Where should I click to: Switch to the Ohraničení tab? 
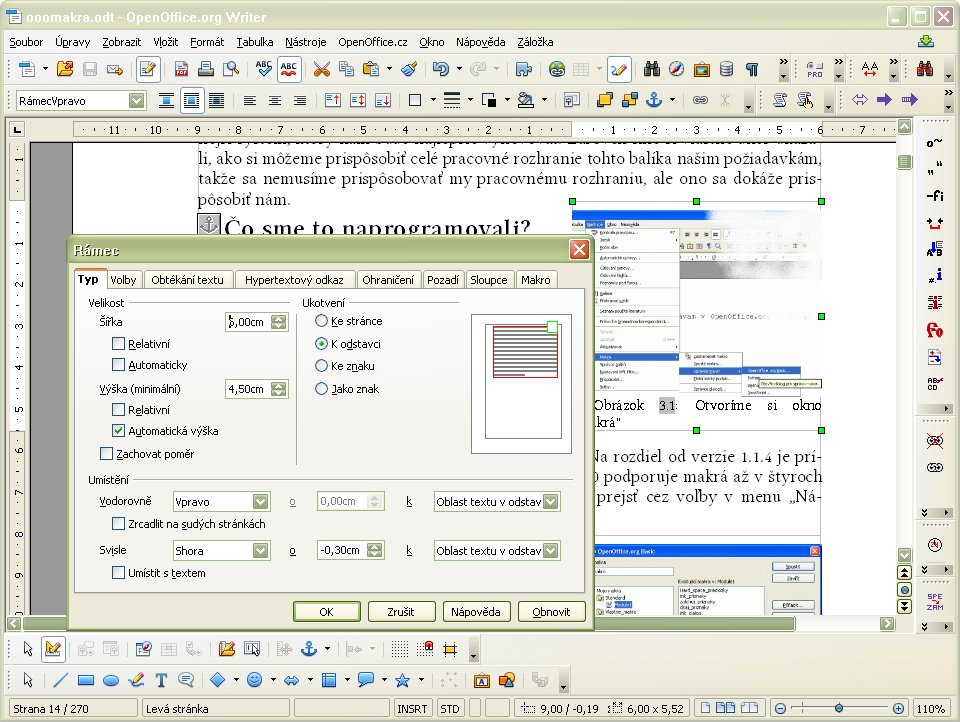coord(388,280)
